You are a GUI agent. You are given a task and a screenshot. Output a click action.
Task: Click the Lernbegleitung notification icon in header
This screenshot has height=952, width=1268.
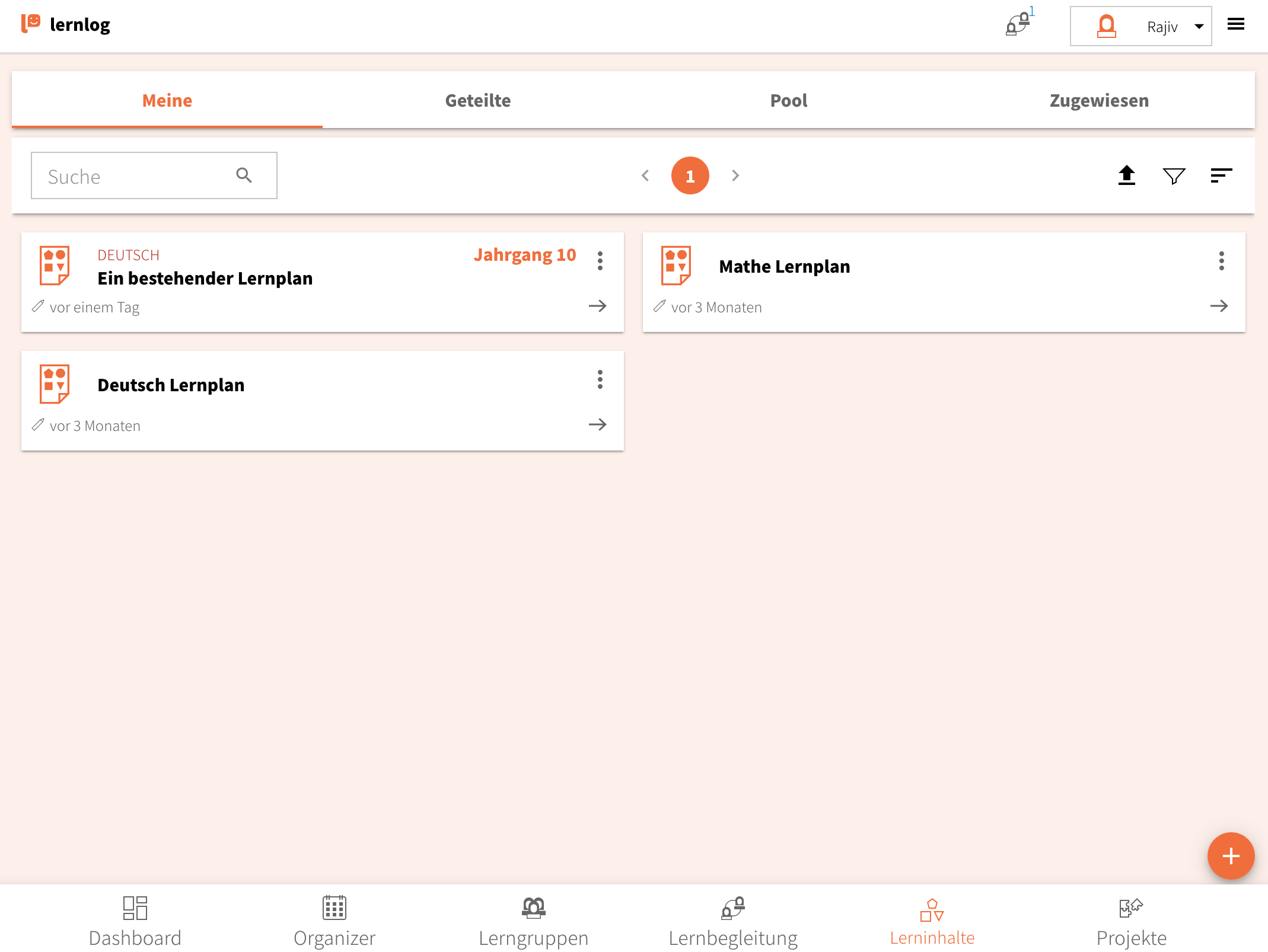(x=1018, y=25)
